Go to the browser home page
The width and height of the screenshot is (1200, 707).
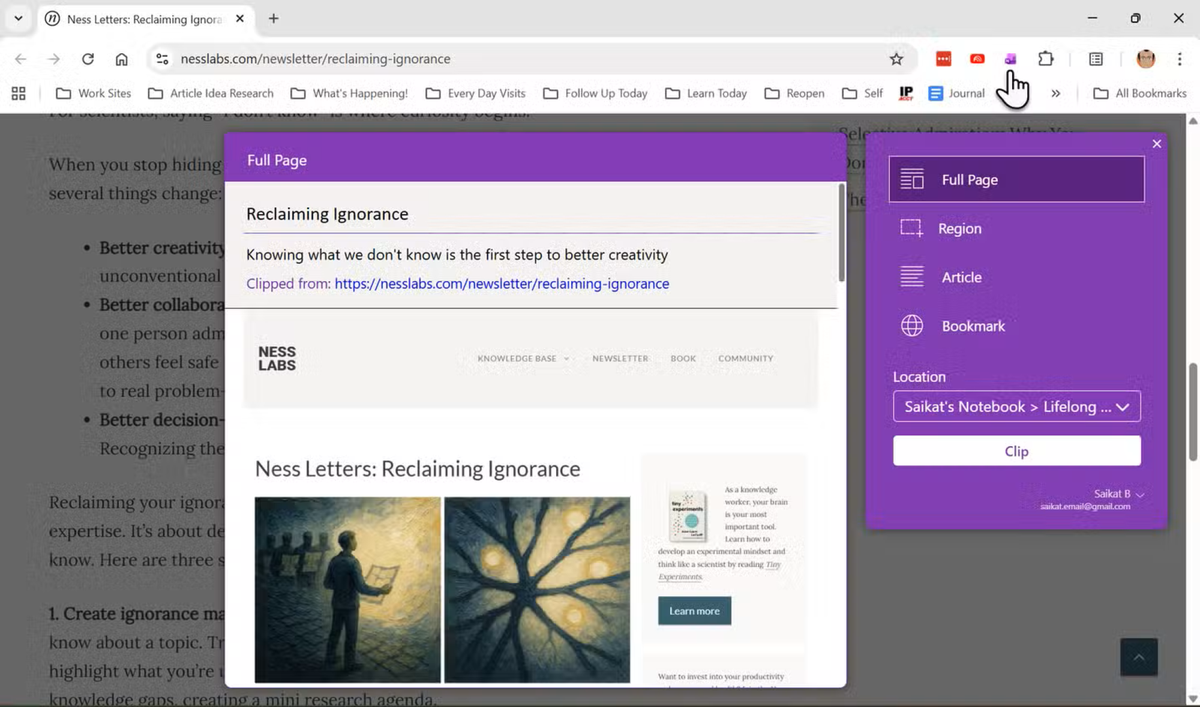(121, 59)
